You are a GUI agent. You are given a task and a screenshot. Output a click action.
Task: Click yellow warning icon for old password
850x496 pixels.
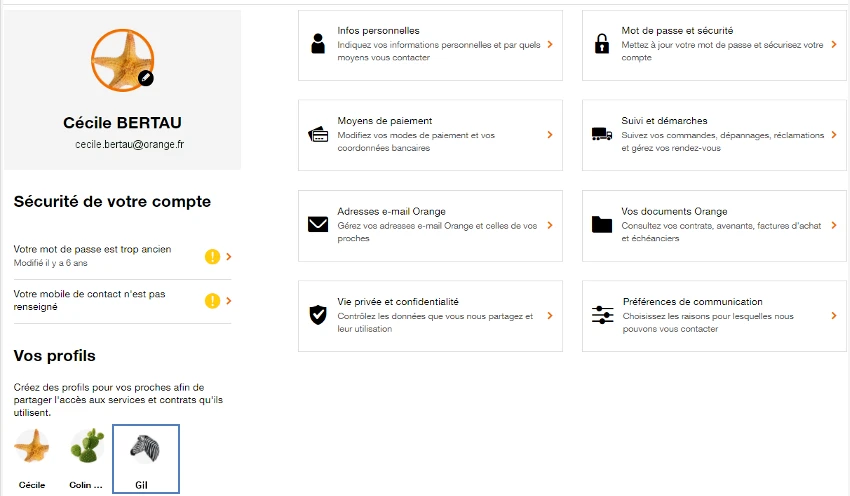click(x=212, y=256)
